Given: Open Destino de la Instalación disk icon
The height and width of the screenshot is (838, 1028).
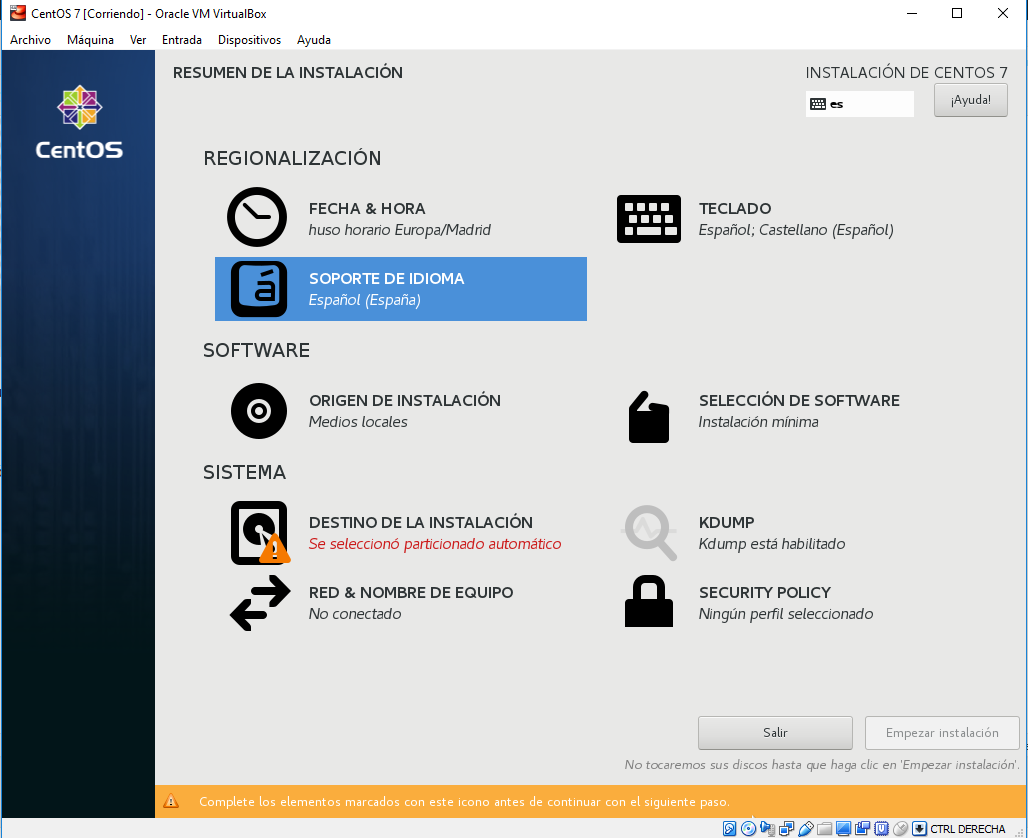Looking at the screenshot, I should (x=259, y=532).
